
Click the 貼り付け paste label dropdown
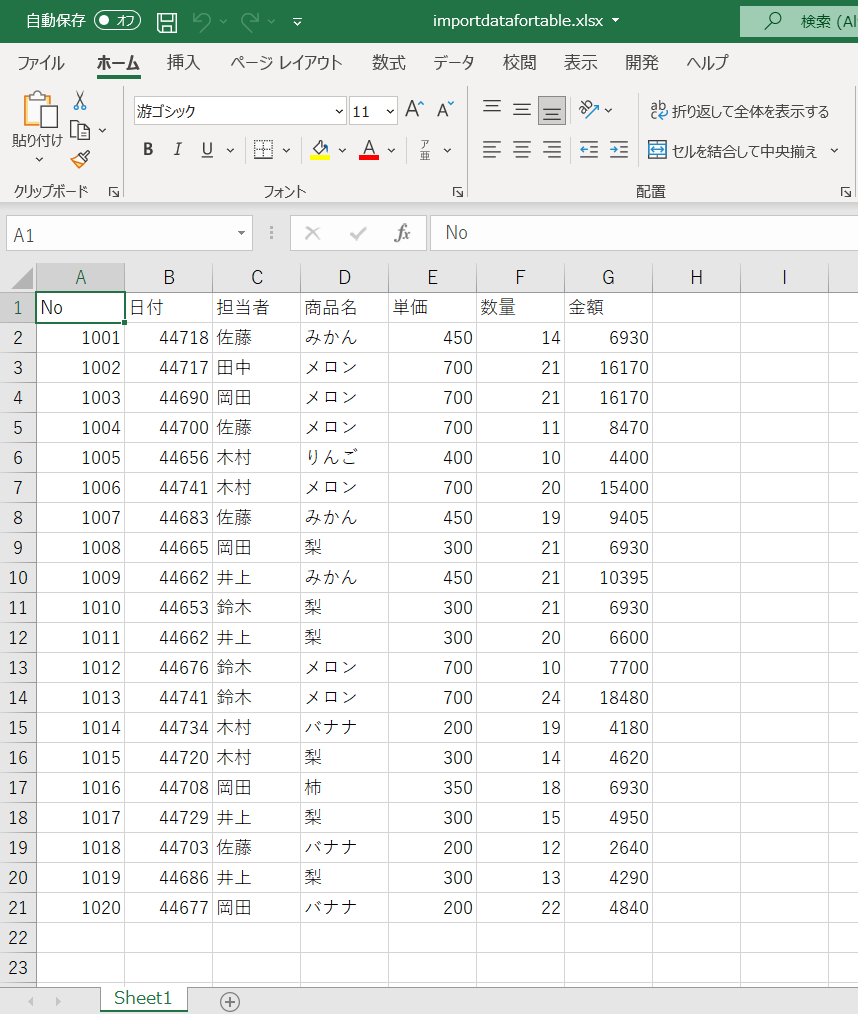pos(38,149)
